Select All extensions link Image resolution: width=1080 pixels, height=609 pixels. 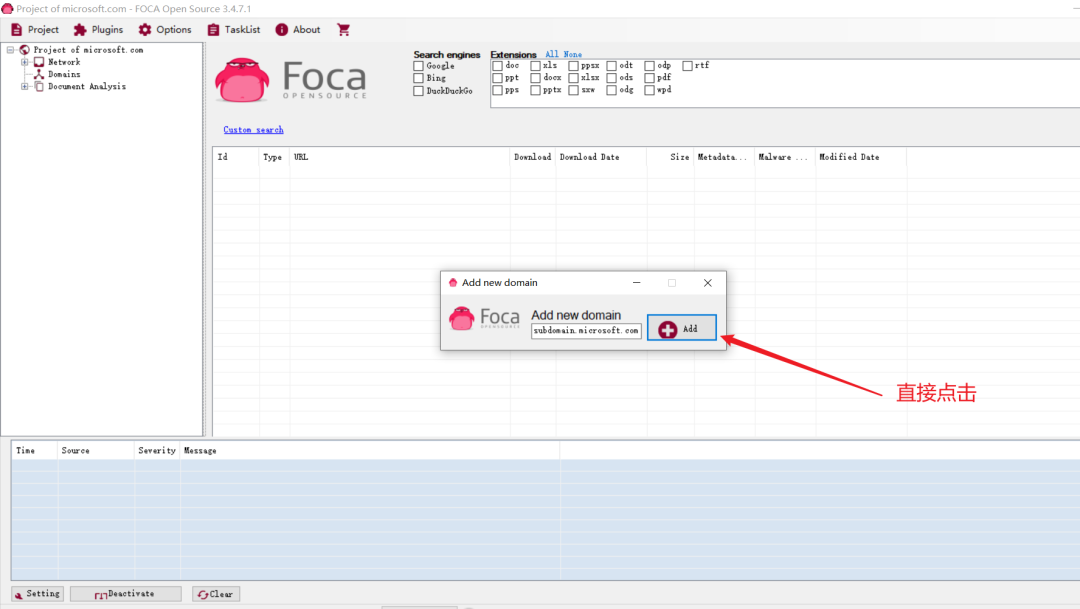pyautogui.click(x=552, y=54)
